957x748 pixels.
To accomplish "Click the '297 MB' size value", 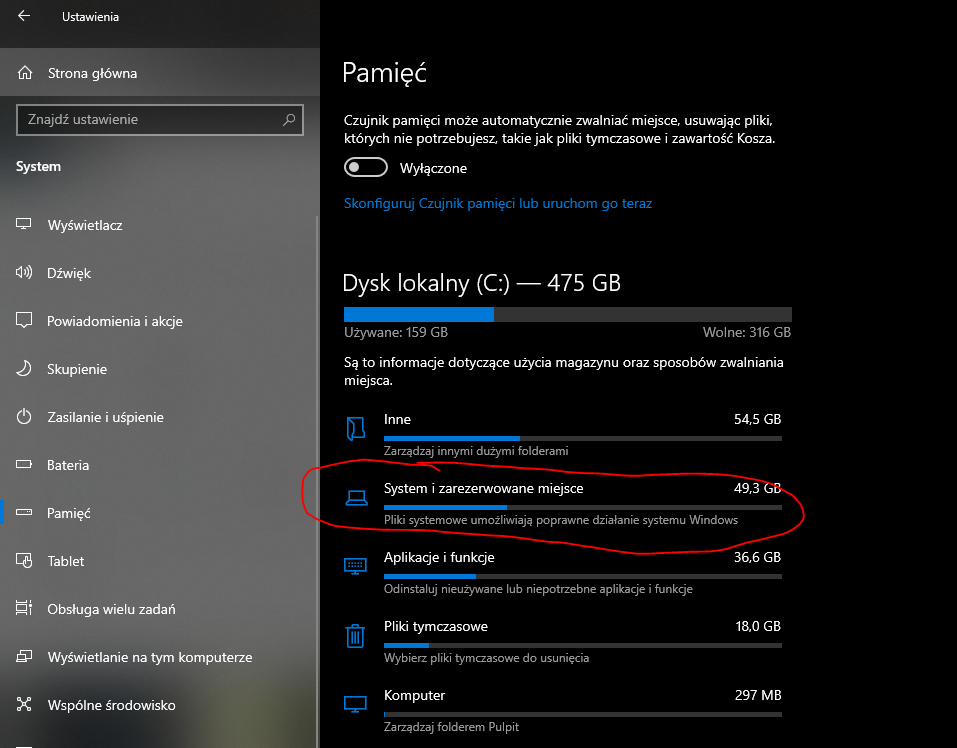I will (758, 695).
